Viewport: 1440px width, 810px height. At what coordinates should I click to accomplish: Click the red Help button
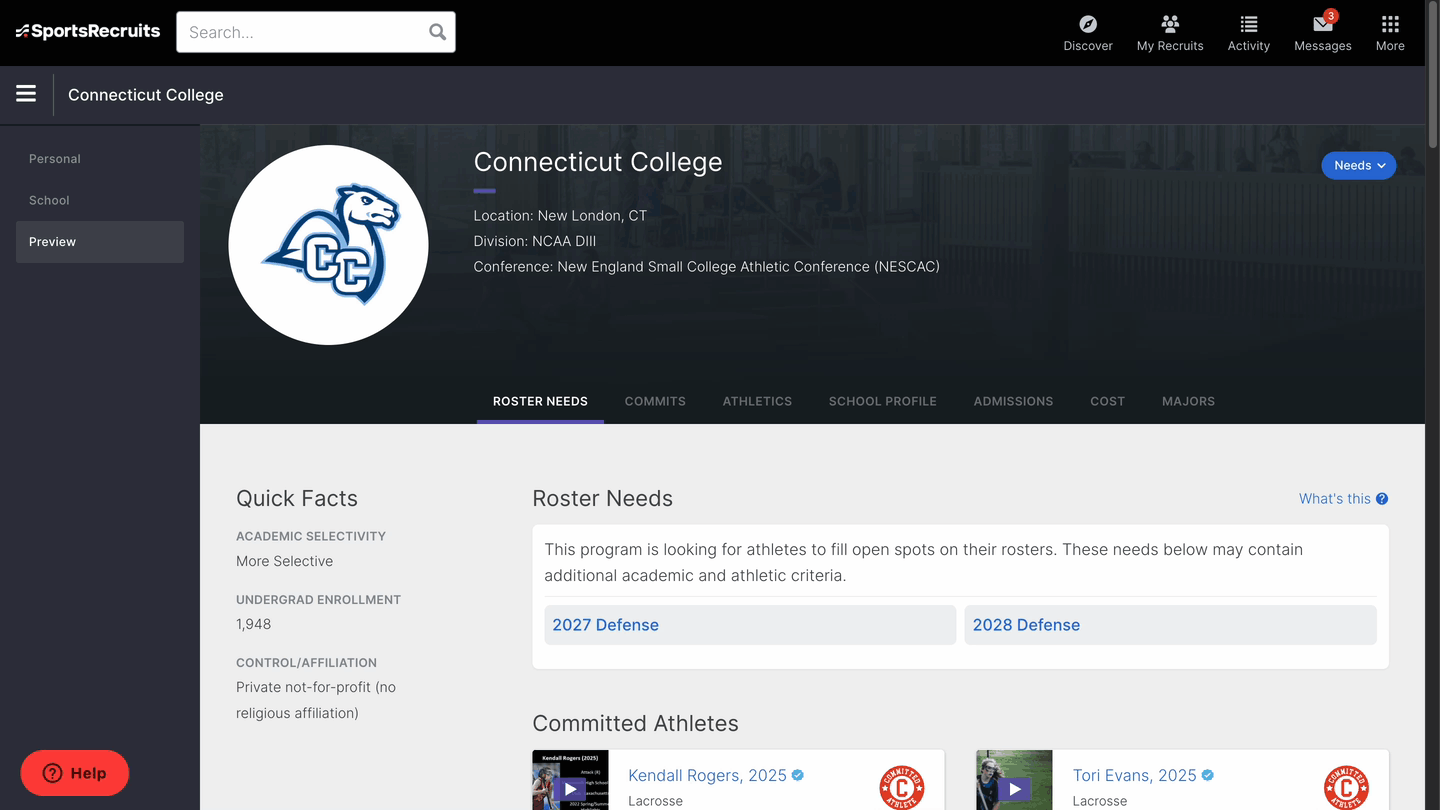[75, 773]
